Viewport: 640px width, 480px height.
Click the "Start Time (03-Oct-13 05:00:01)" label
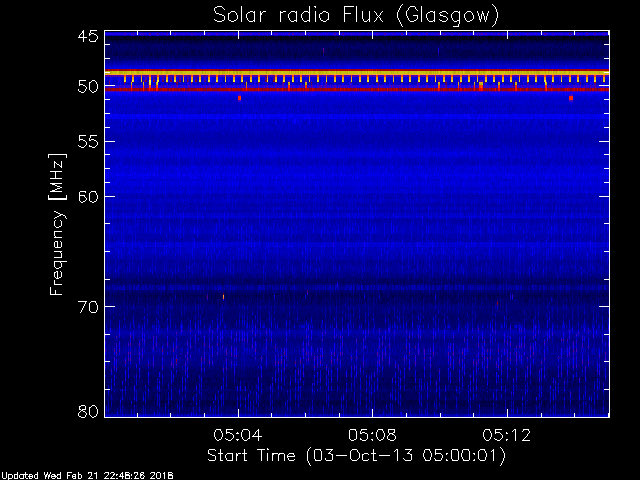[x=356, y=455]
